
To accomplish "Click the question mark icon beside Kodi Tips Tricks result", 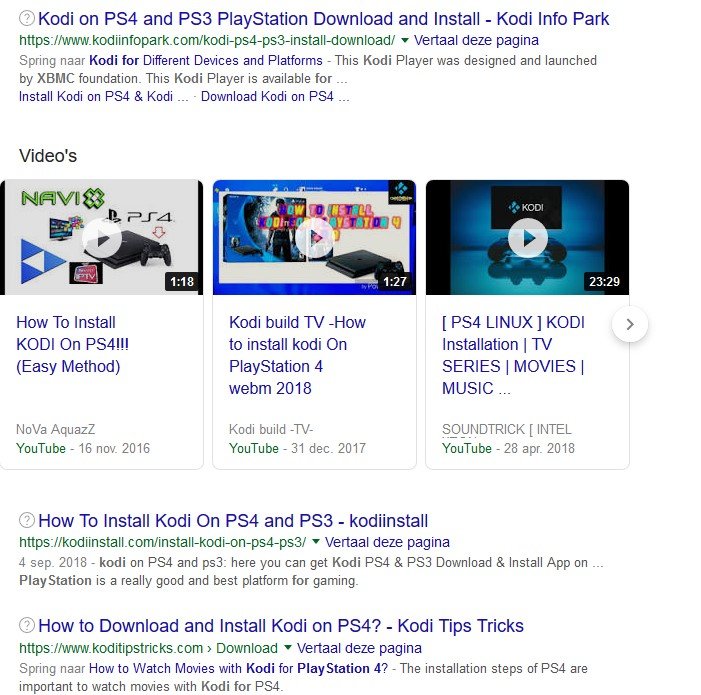I will tap(27, 625).
